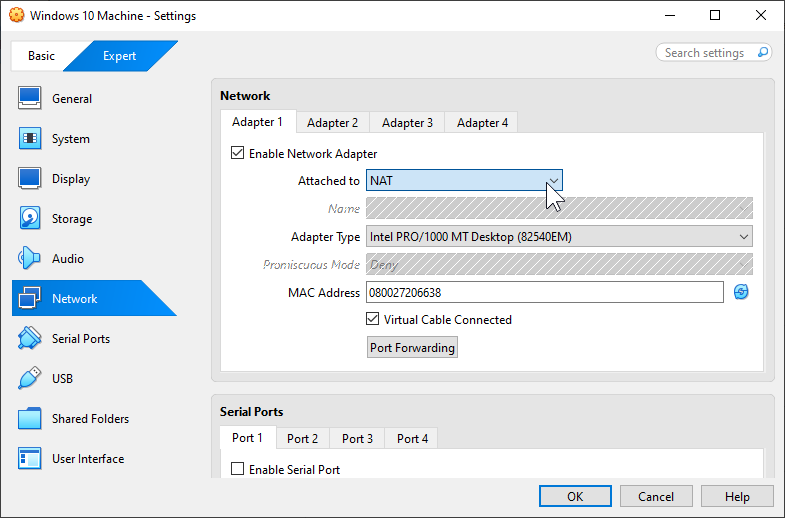Switch to the Adapter 2 tab
This screenshot has height=518, width=785.
pyautogui.click(x=332, y=123)
